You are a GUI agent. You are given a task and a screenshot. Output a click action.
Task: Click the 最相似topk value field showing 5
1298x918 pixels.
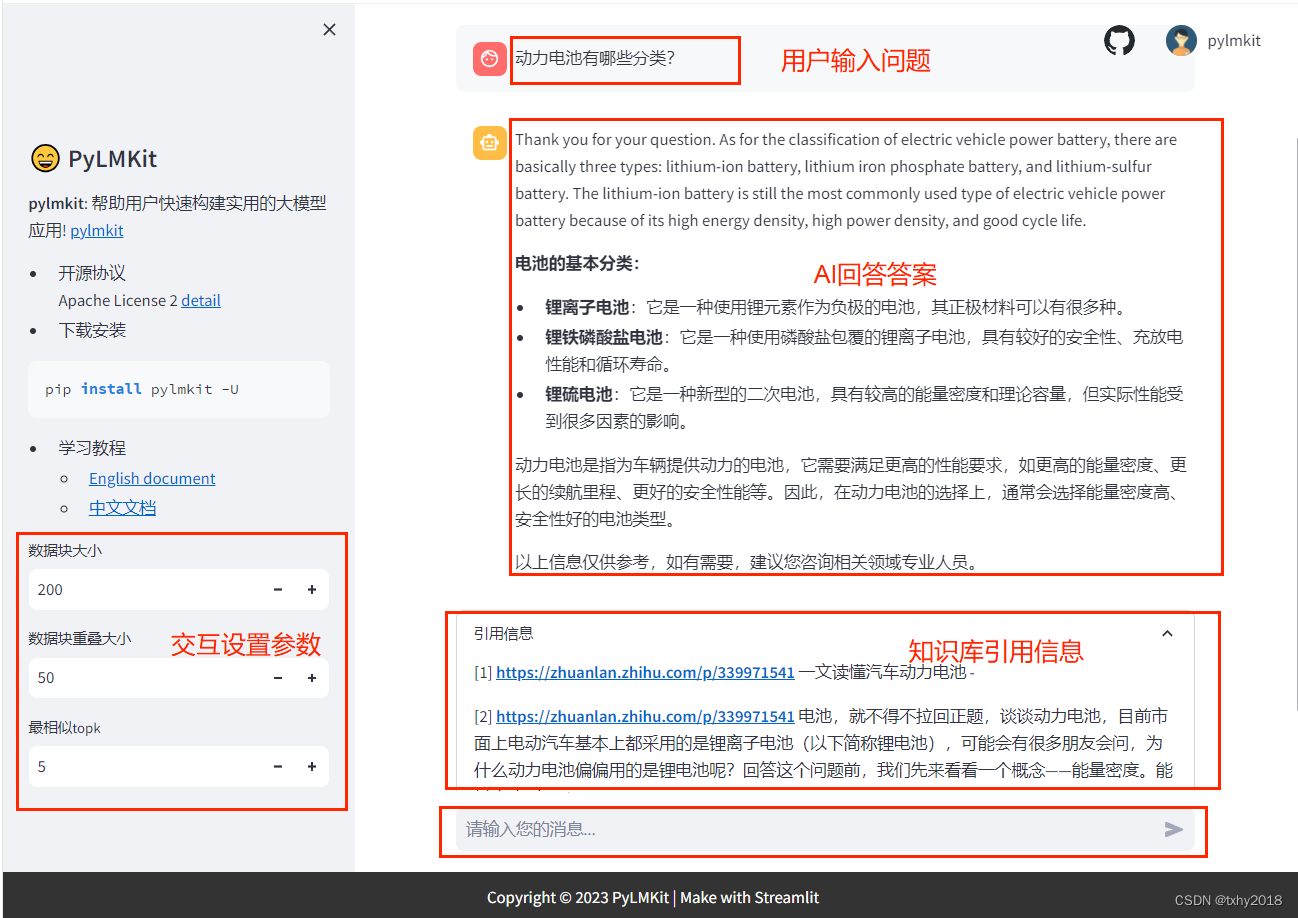[145, 767]
